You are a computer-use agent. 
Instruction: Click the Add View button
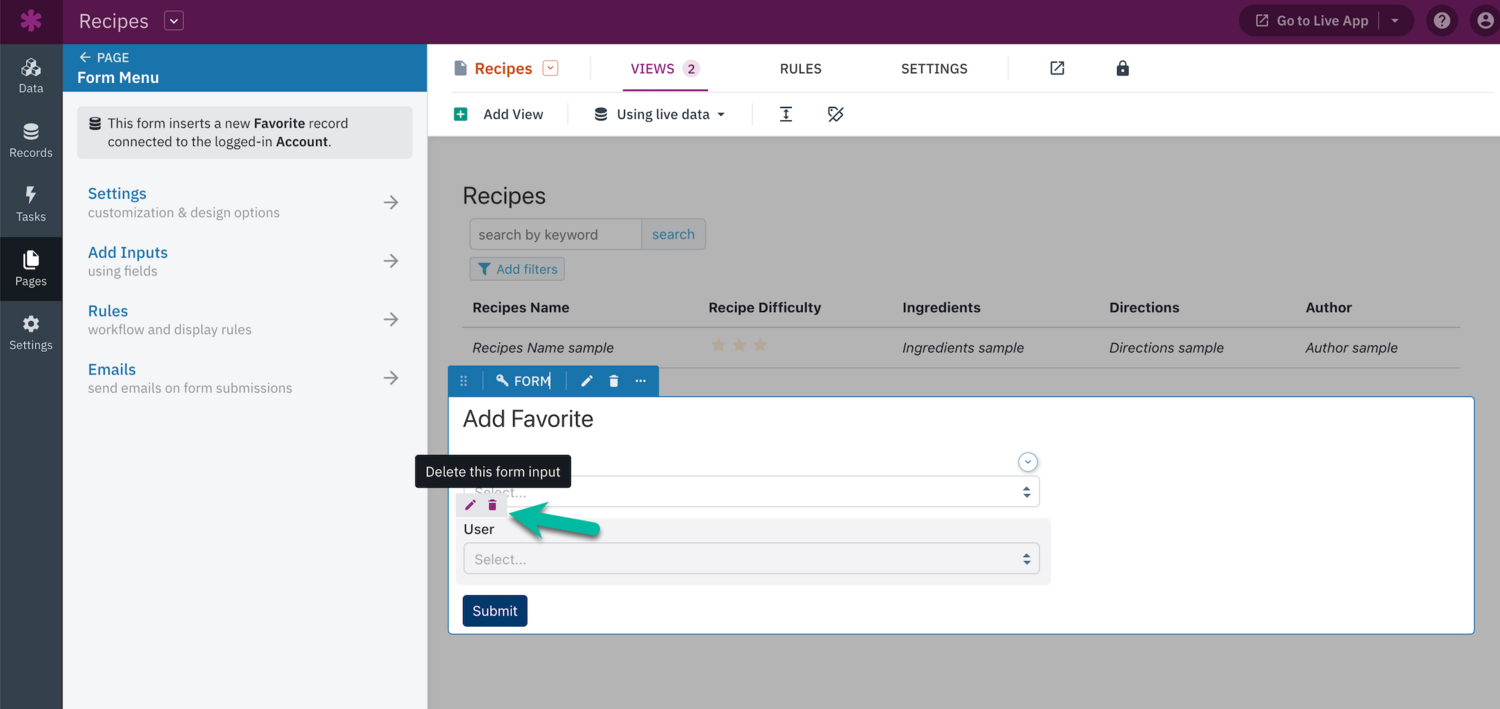499,114
